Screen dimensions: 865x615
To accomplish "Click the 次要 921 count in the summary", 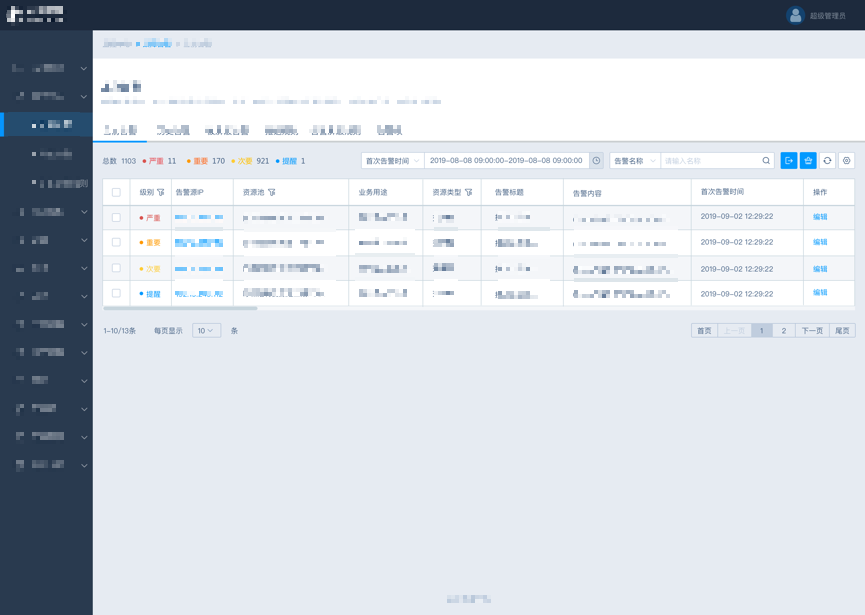I will 250,161.
